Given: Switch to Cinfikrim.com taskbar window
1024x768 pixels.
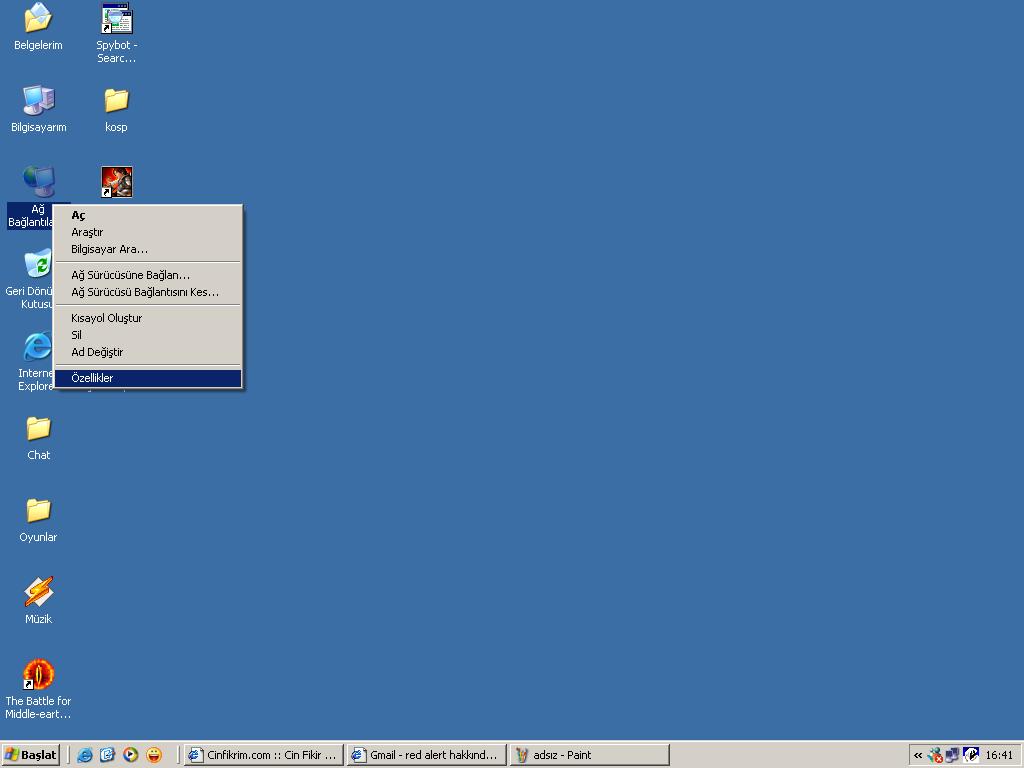Looking at the screenshot, I should pos(263,755).
